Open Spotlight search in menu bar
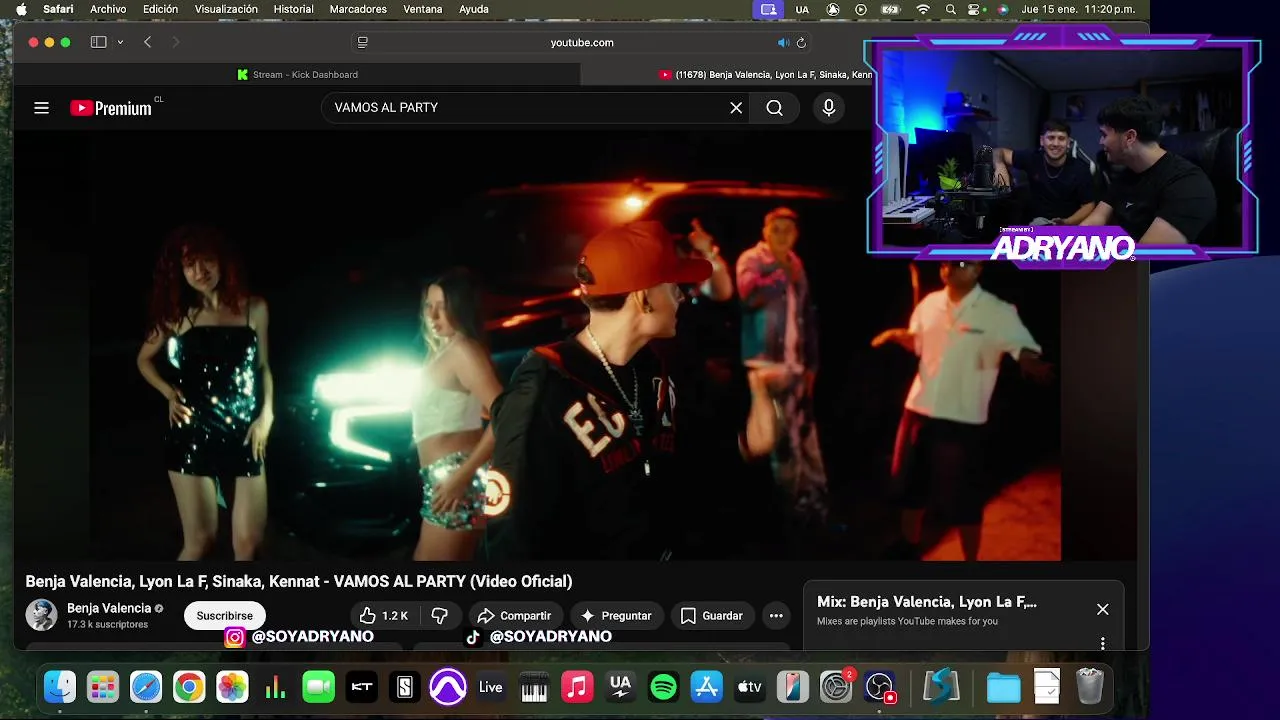Screen dimensions: 1280x720 [x=950, y=9]
